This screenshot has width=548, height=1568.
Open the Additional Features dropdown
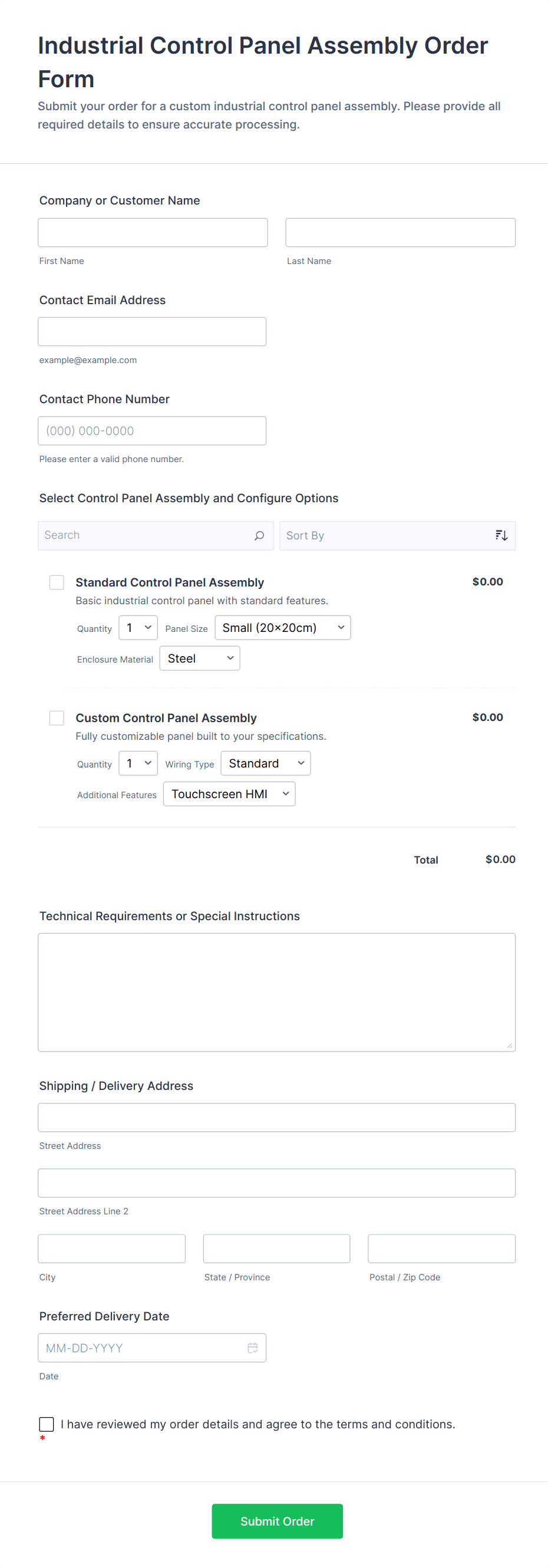click(229, 794)
